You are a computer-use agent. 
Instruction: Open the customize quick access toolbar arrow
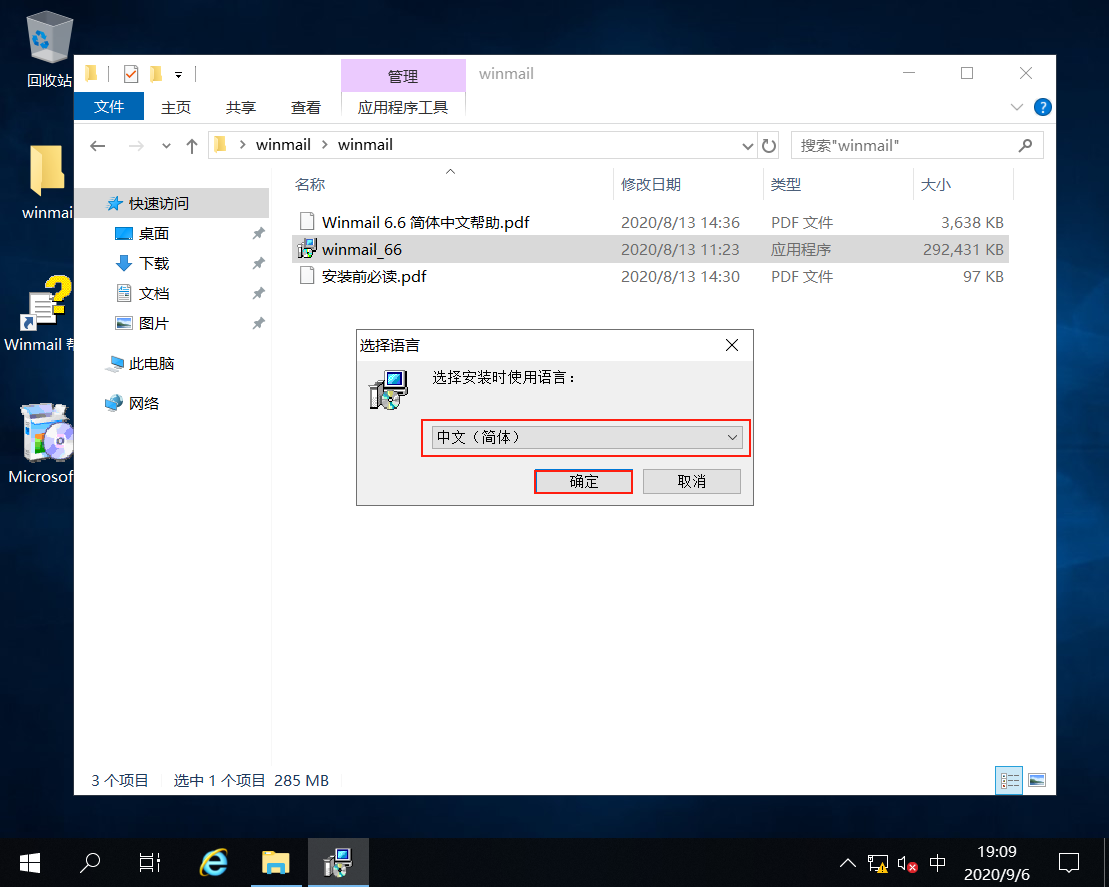[x=178, y=74]
